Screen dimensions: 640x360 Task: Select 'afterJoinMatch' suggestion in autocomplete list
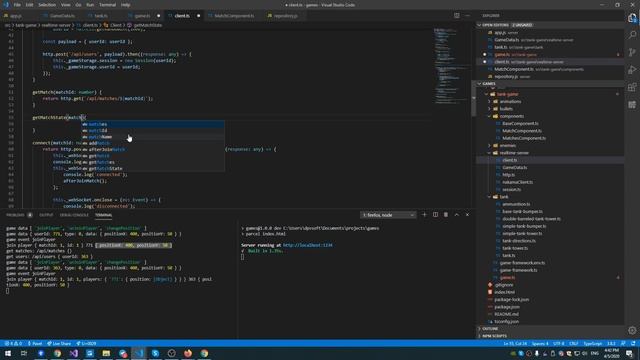(x=153, y=149)
